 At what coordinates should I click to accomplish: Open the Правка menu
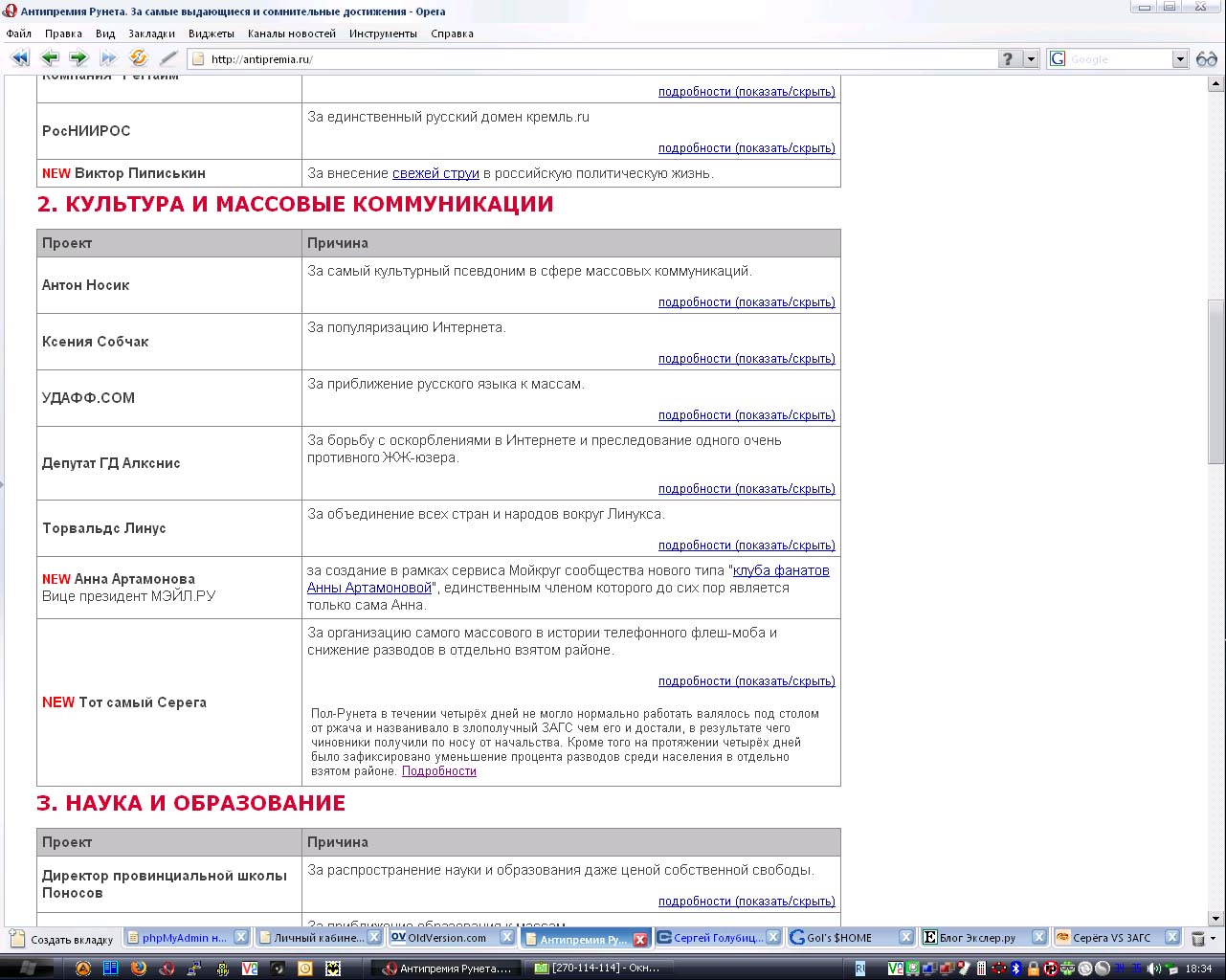[63, 33]
